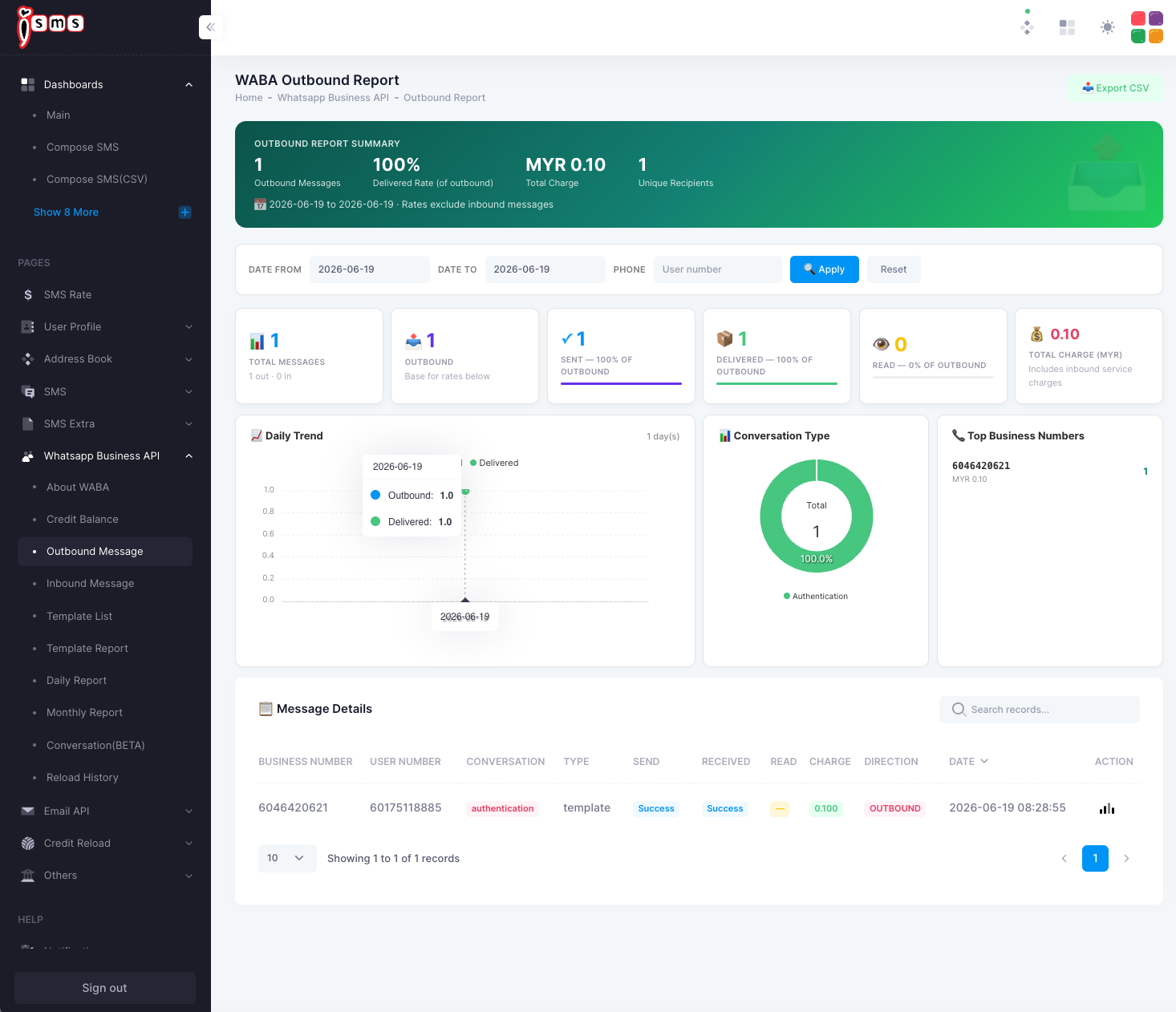Click the User Profile sidebar icon
Image resolution: width=1176 pixels, height=1012 pixels.
pos(28,327)
